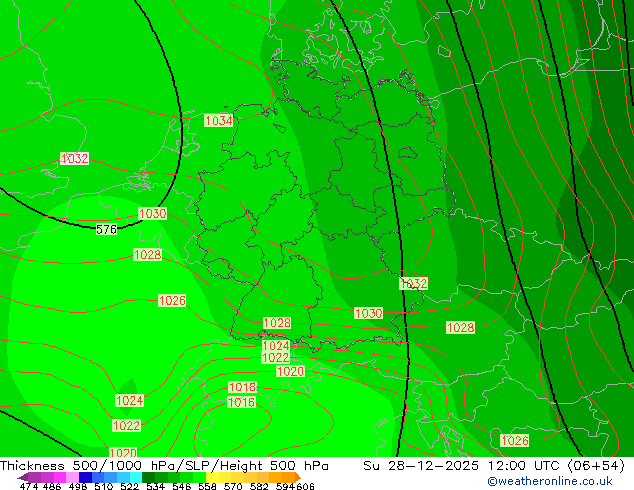Image resolution: width=634 pixels, height=490 pixels.
Task: Select the 1018 pressure label
Action: 242,388
